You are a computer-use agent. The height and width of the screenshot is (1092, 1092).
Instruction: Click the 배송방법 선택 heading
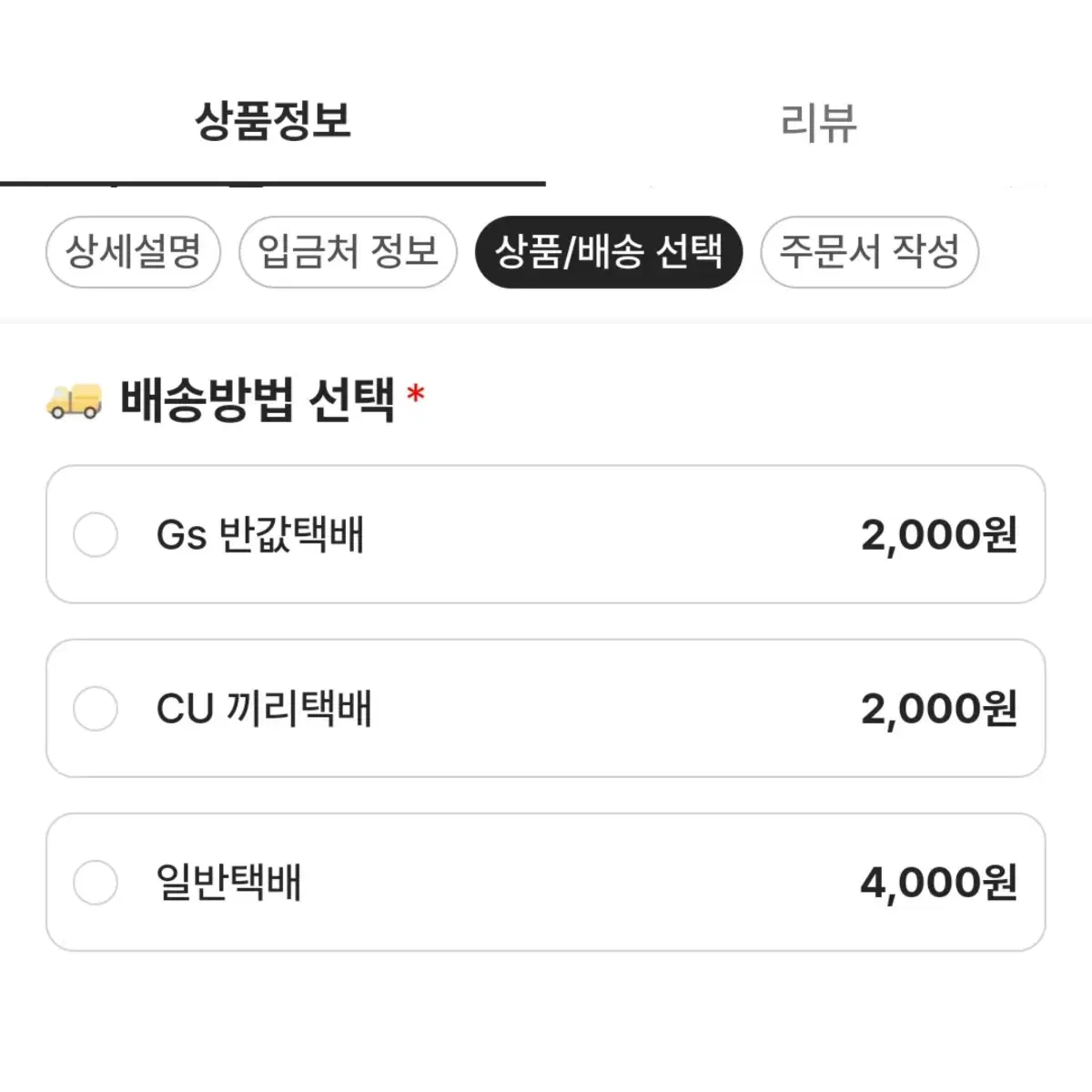pyautogui.click(x=258, y=399)
